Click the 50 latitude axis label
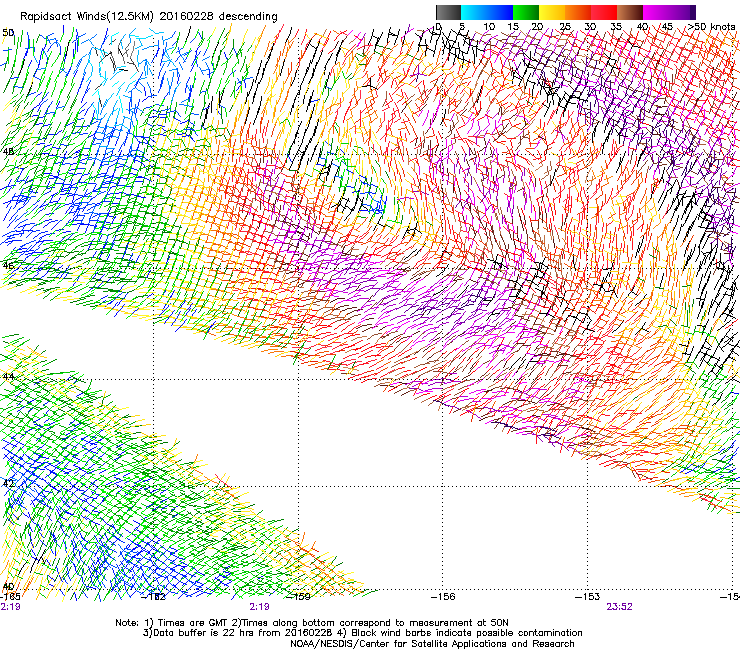Screen dimensions: 740x650 (8, 33)
